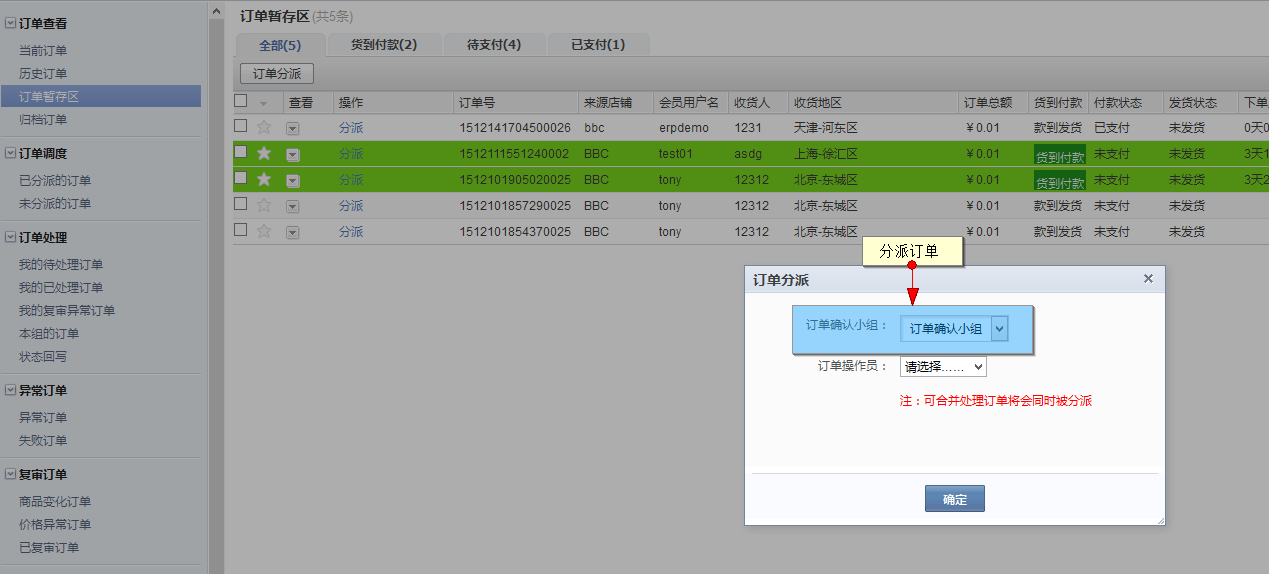Open the 订单确认小组 dropdown
The height and width of the screenshot is (574, 1269).
999,329
